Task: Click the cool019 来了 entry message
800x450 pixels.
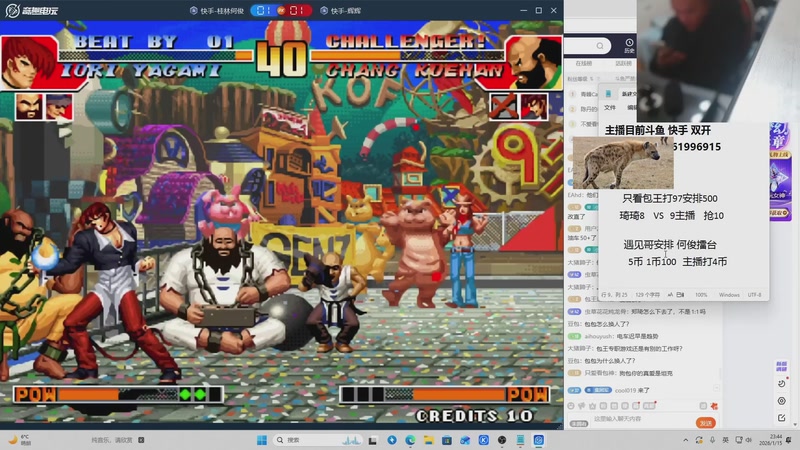Action: [x=608, y=390]
